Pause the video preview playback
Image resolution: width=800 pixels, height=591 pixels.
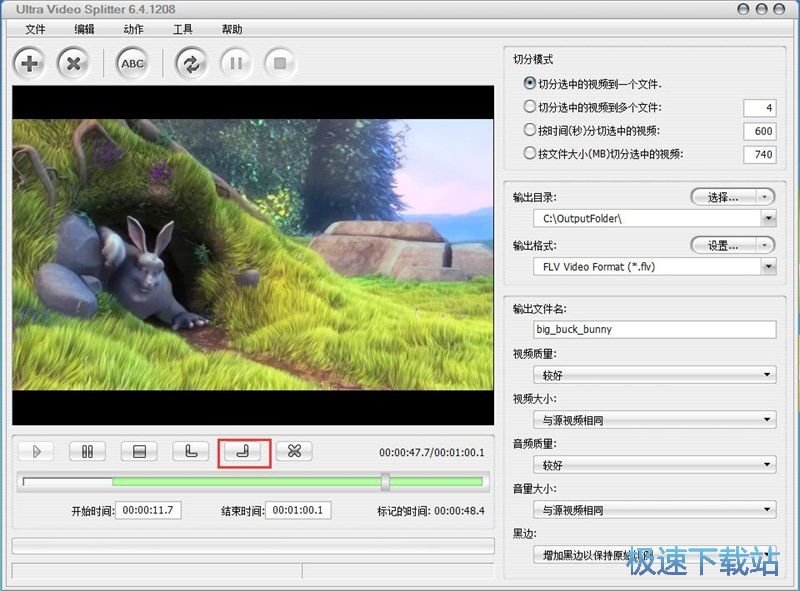[x=87, y=451]
